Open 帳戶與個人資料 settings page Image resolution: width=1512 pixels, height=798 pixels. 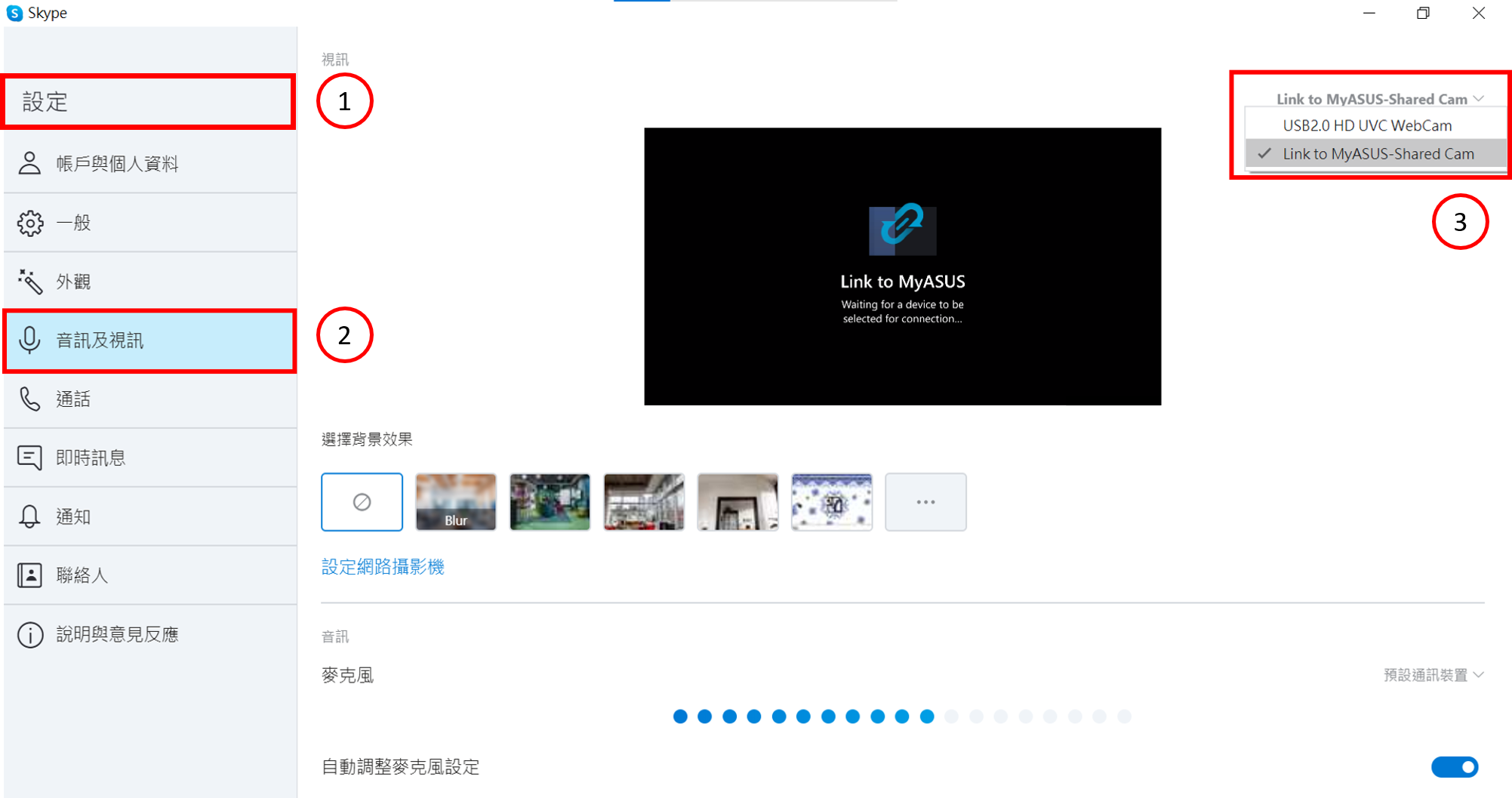pos(149,164)
